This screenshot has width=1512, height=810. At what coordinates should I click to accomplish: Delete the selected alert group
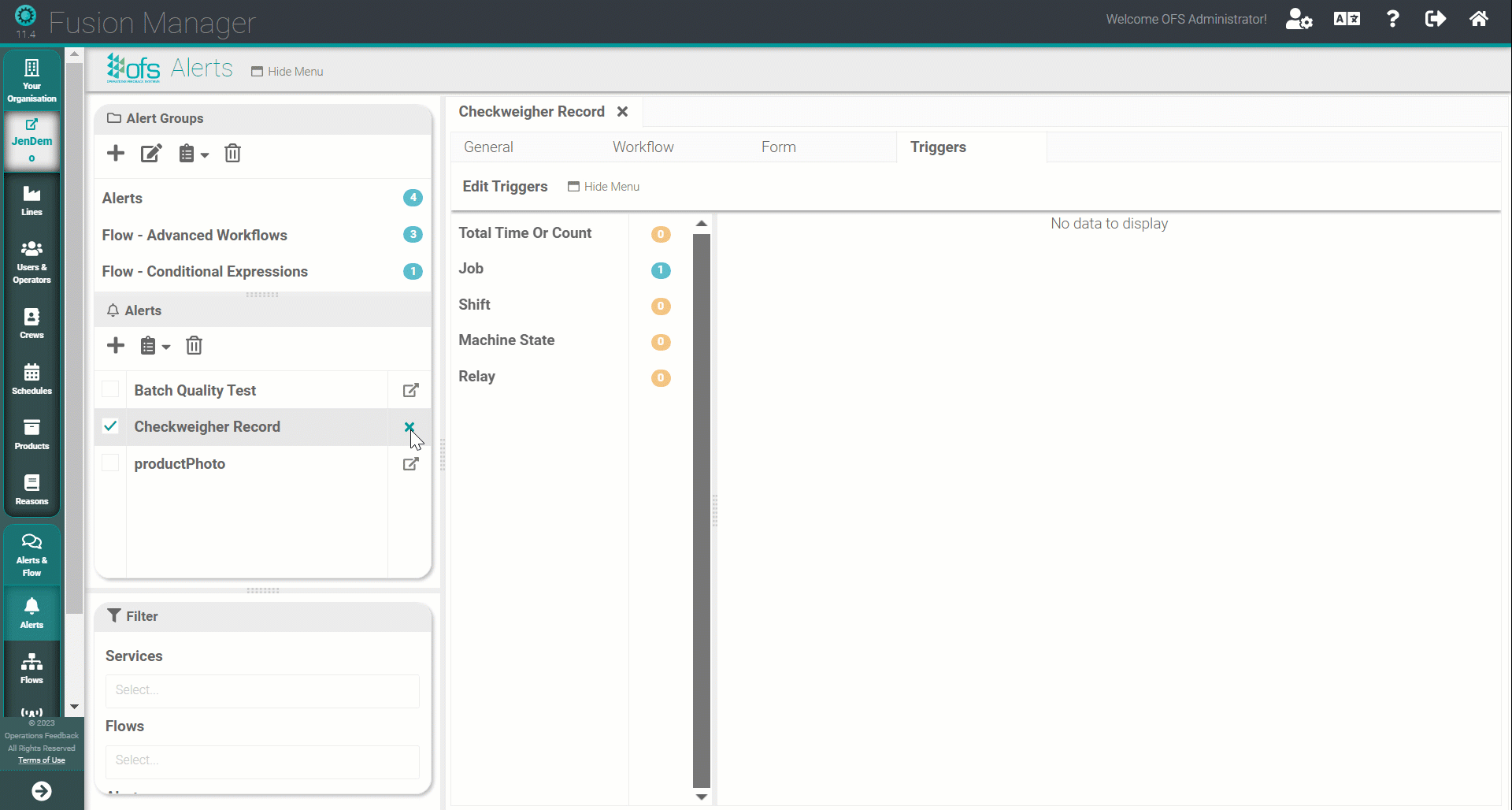click(232, 154)
